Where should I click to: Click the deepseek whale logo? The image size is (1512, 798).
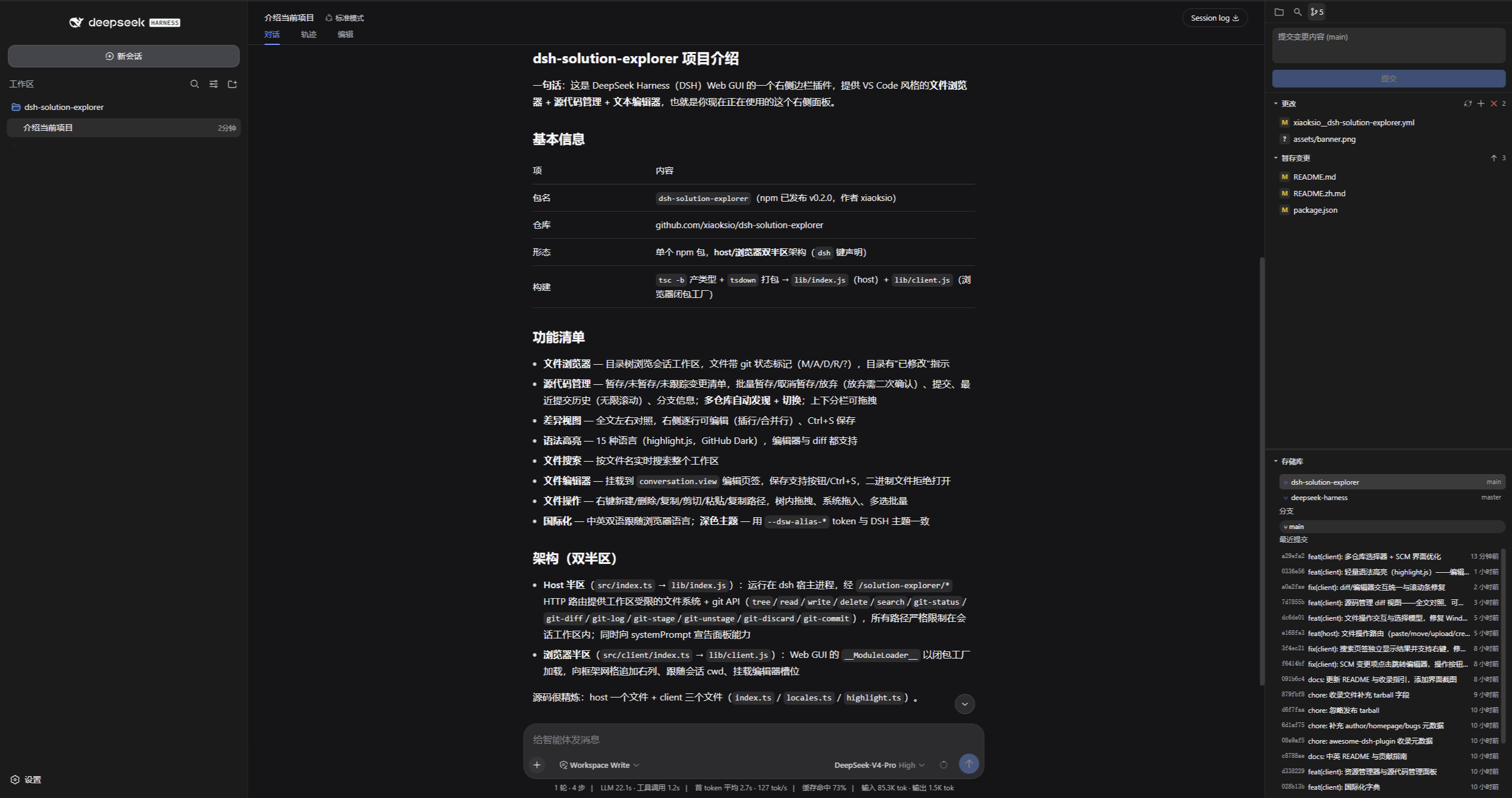(76, 22)
